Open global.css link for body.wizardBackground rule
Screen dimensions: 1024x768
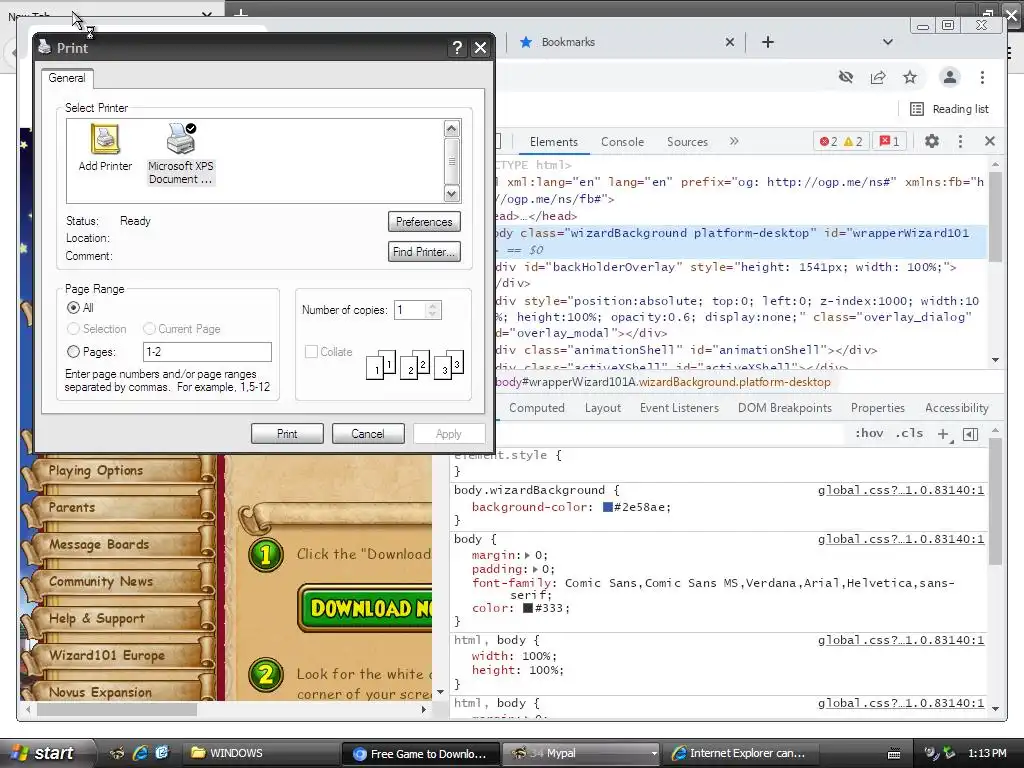pos(901,490)
